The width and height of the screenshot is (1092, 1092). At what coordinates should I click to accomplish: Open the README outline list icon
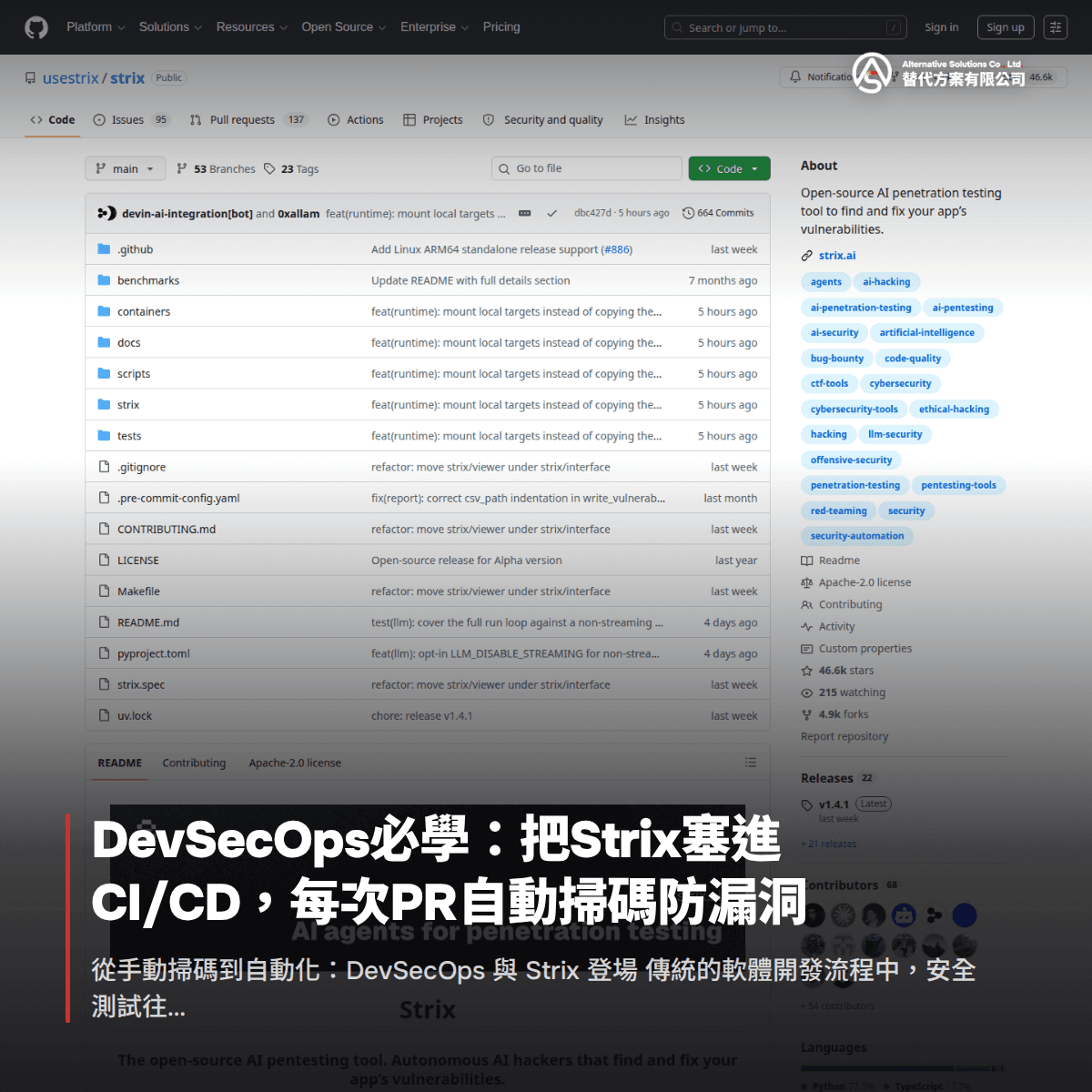click(751, 763)
